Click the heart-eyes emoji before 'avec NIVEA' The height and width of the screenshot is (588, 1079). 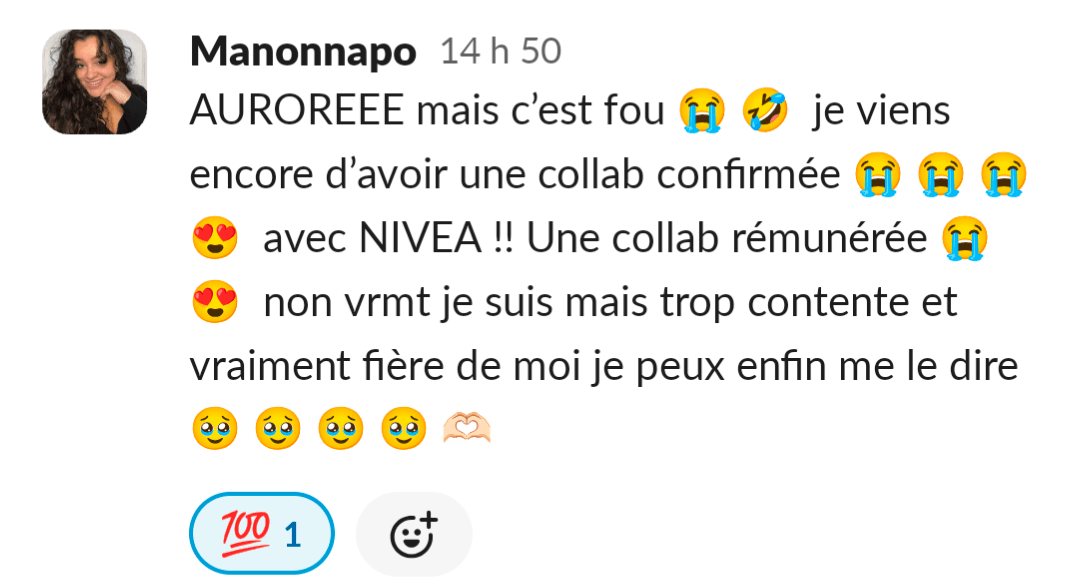pyautogui.click(x=215, y=238)
